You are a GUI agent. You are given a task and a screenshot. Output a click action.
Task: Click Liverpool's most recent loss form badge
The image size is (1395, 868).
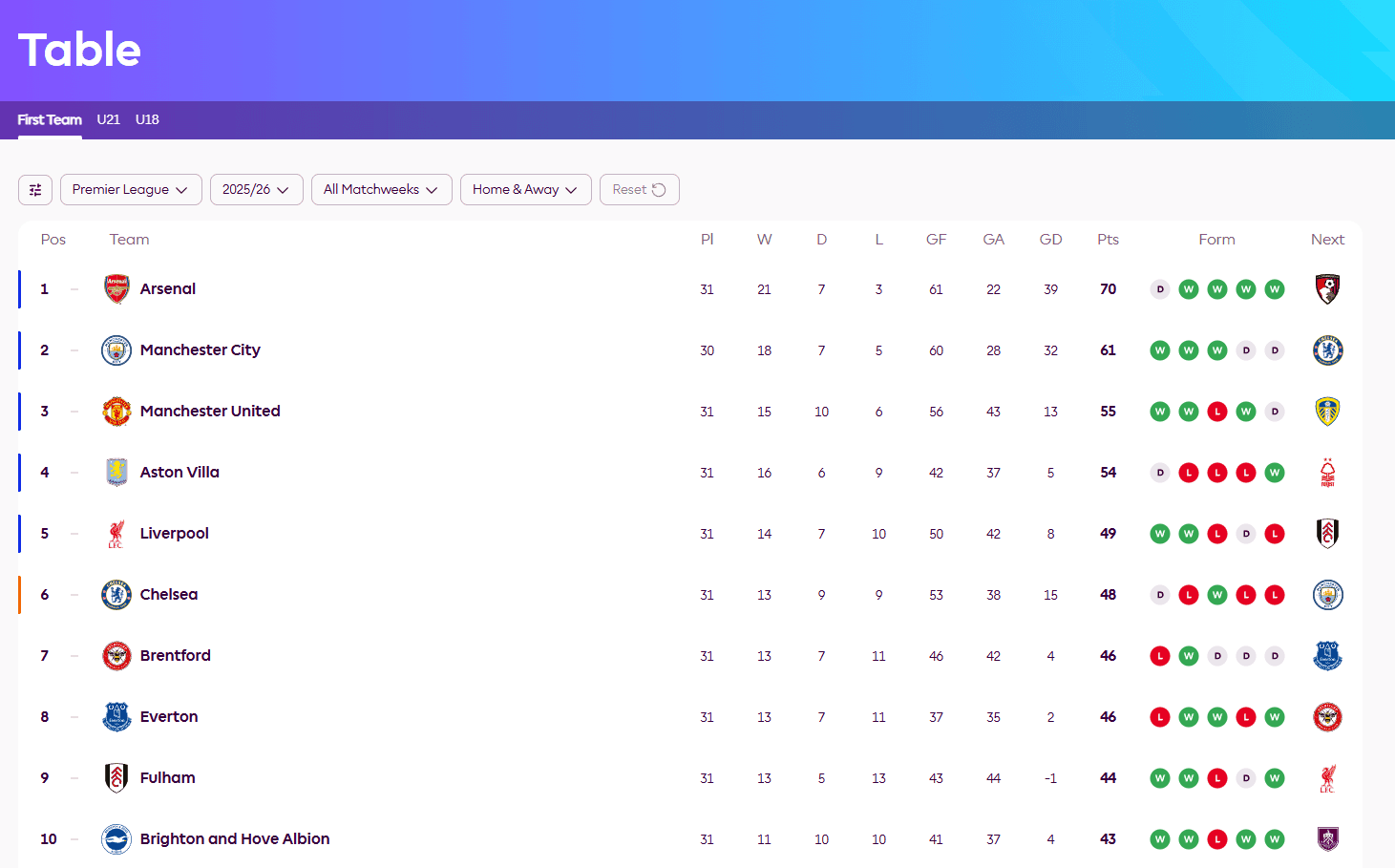point(1275,533)
